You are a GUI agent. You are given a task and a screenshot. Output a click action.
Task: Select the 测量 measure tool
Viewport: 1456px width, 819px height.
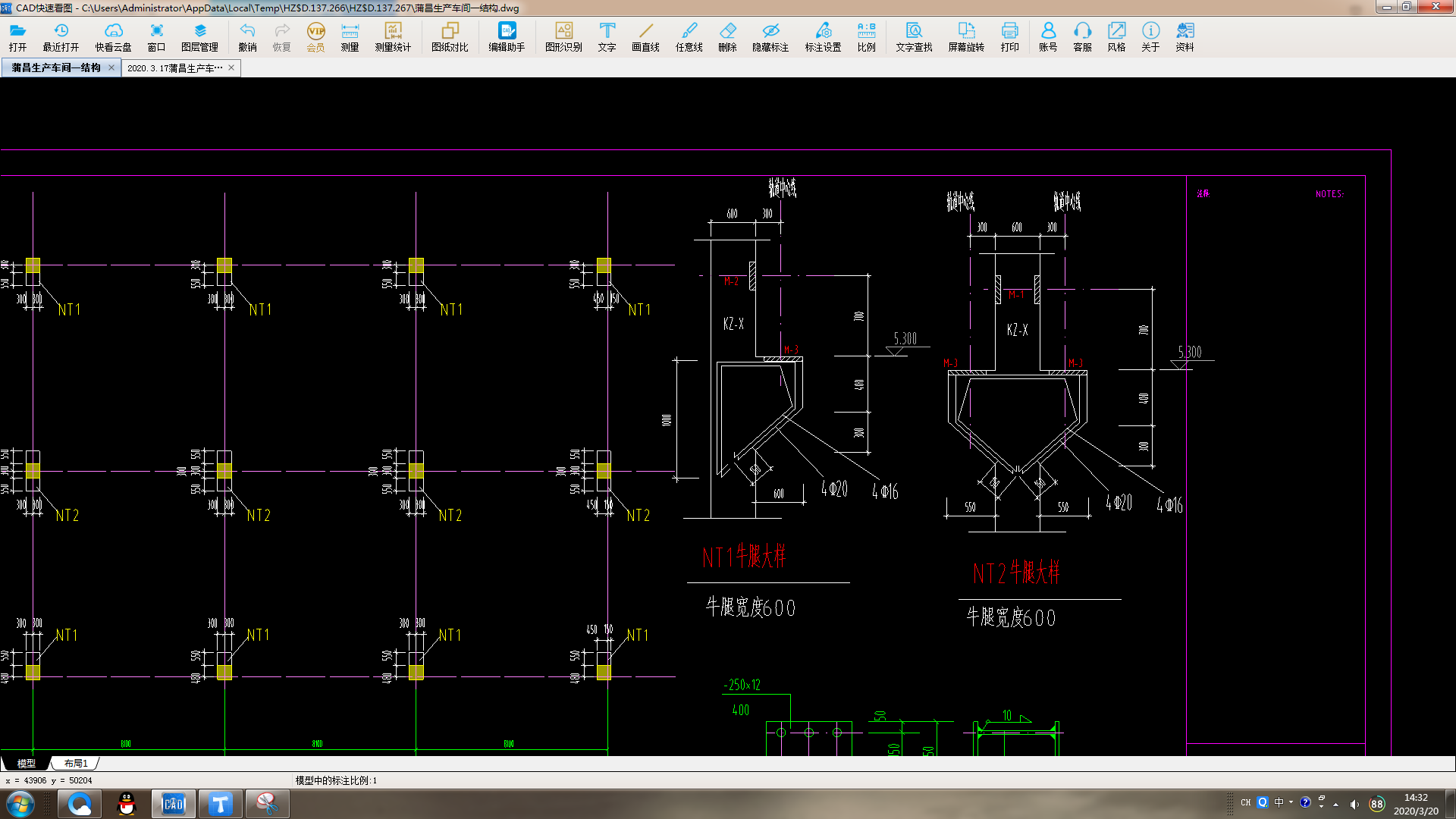pos(350,36)
